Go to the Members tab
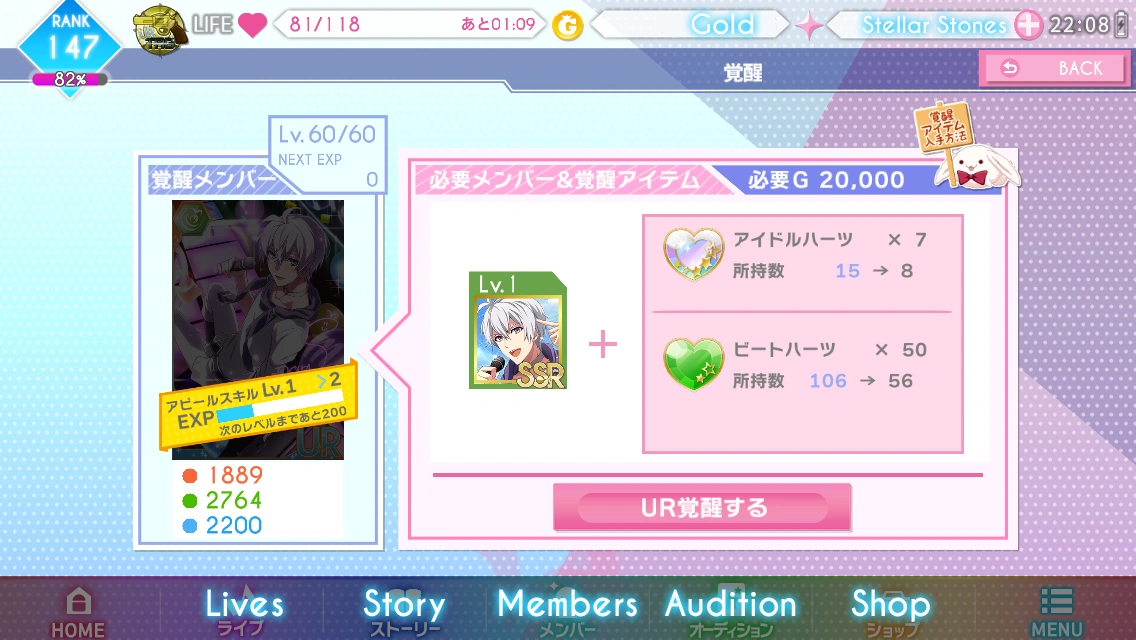The image size is (1136, 640). [x=567, y=610]
